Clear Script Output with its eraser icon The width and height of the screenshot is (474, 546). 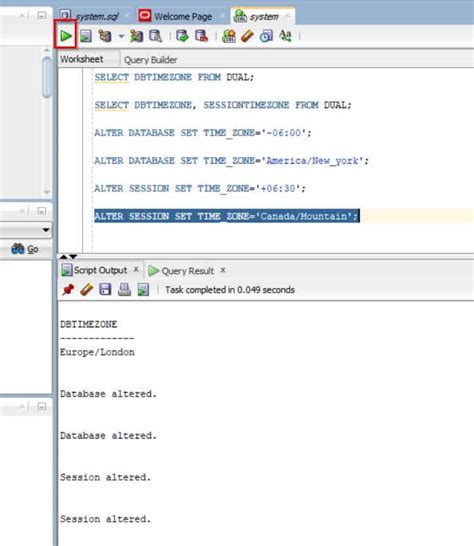coord(87,289)
